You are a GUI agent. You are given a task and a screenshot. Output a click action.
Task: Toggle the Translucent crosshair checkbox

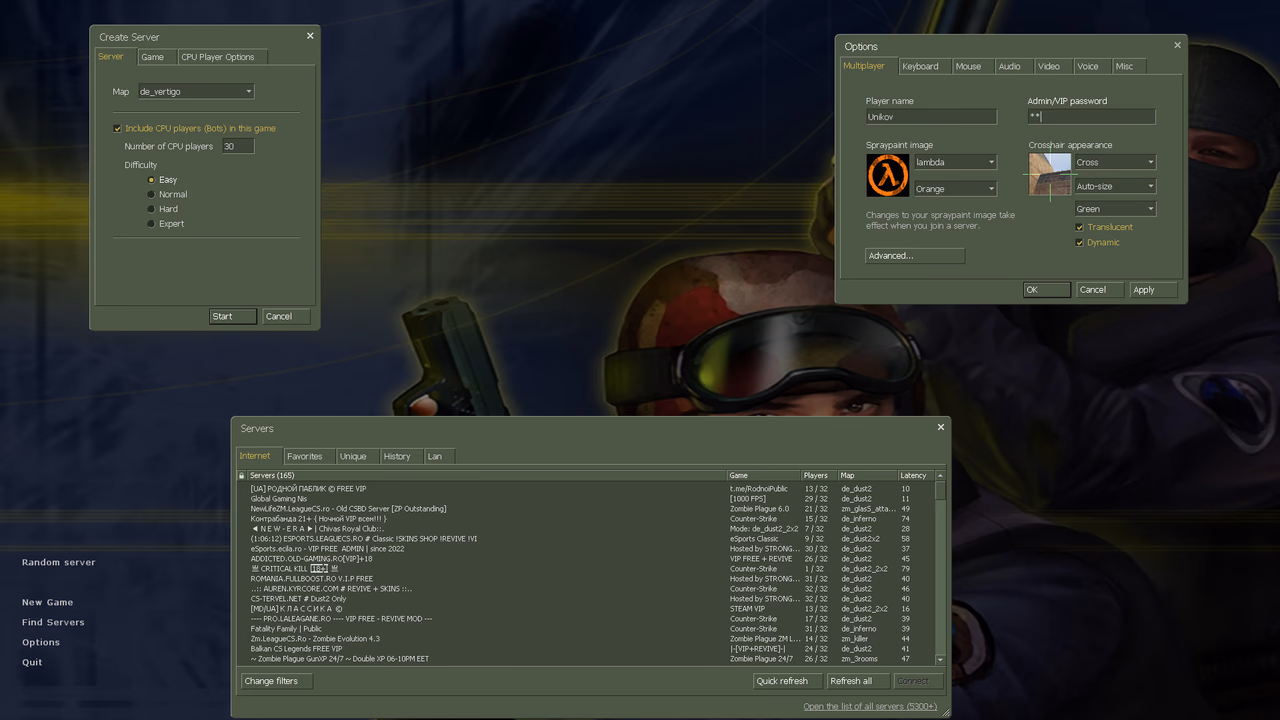coord(1080,227)
